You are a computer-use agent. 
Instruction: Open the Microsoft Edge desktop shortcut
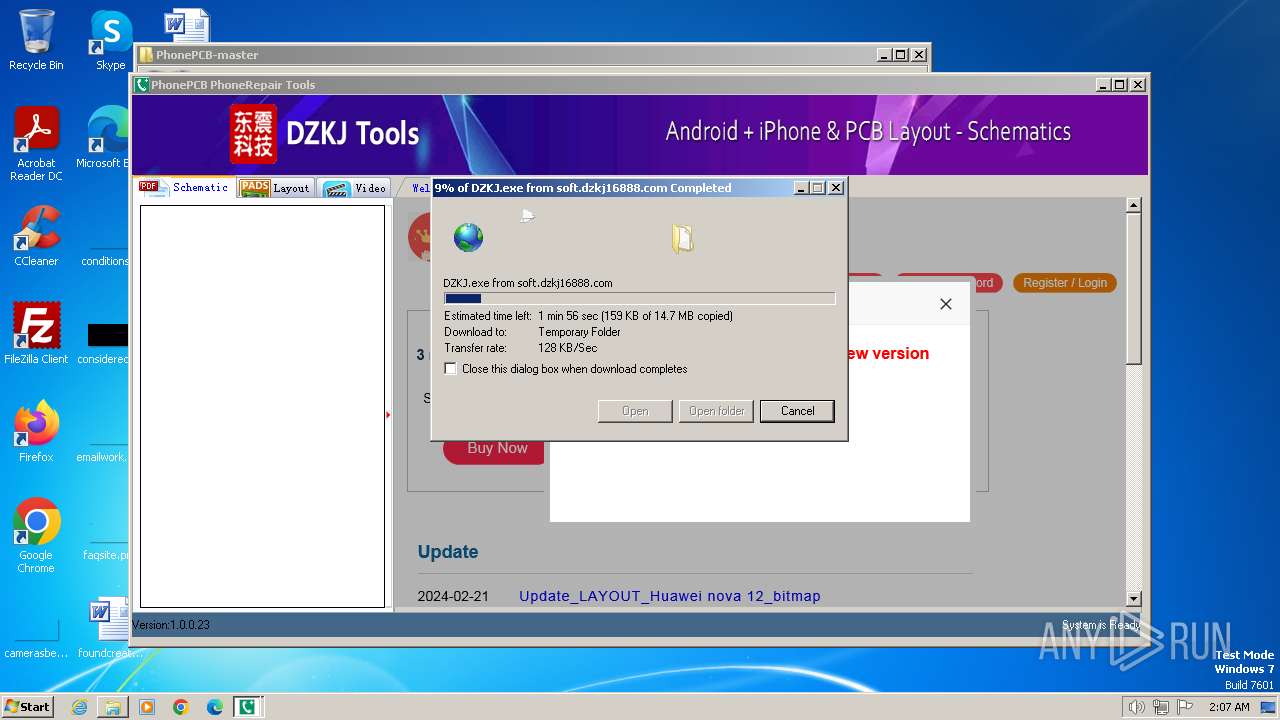104,138
